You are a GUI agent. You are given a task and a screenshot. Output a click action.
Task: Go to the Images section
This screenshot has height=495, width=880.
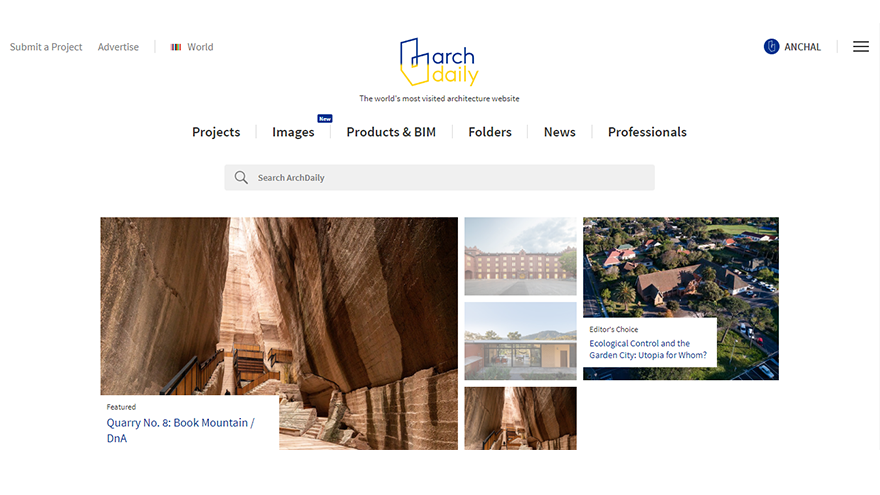point(293,132)
